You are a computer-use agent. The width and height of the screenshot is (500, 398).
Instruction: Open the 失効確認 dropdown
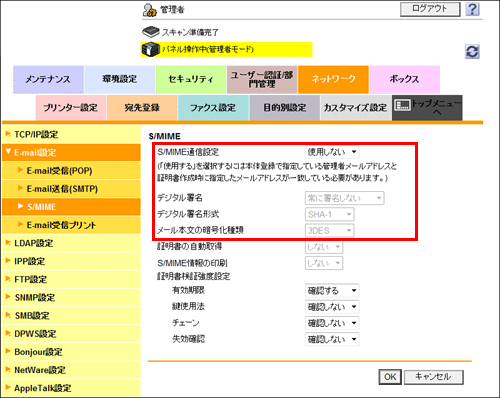coord(332,339)
